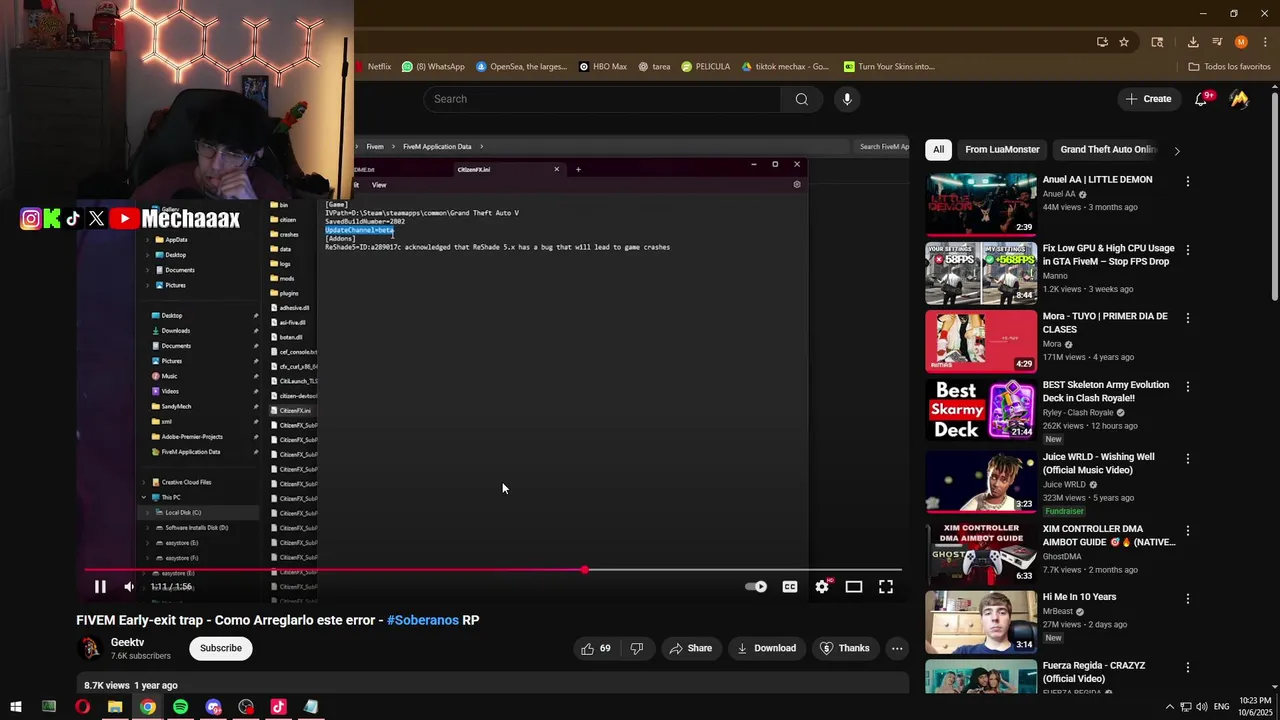The height and width of the screenshot is (720, 1280).
Task: Open Chrome three-dot menu
Action: [1264, 42]
